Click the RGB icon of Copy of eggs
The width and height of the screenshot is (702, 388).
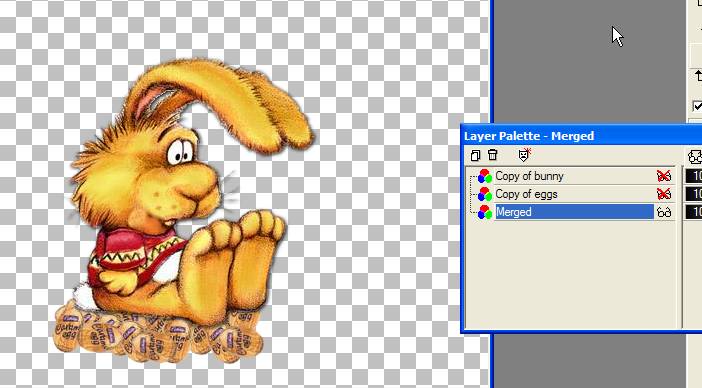pos(485,194)
